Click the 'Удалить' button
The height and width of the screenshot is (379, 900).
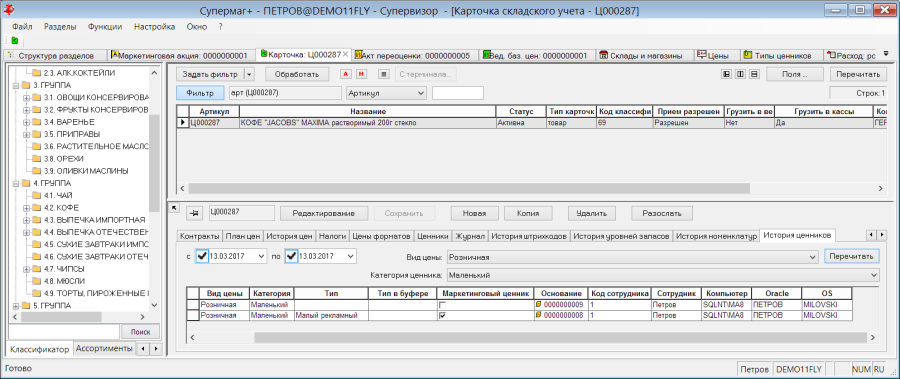coord(592,213)
